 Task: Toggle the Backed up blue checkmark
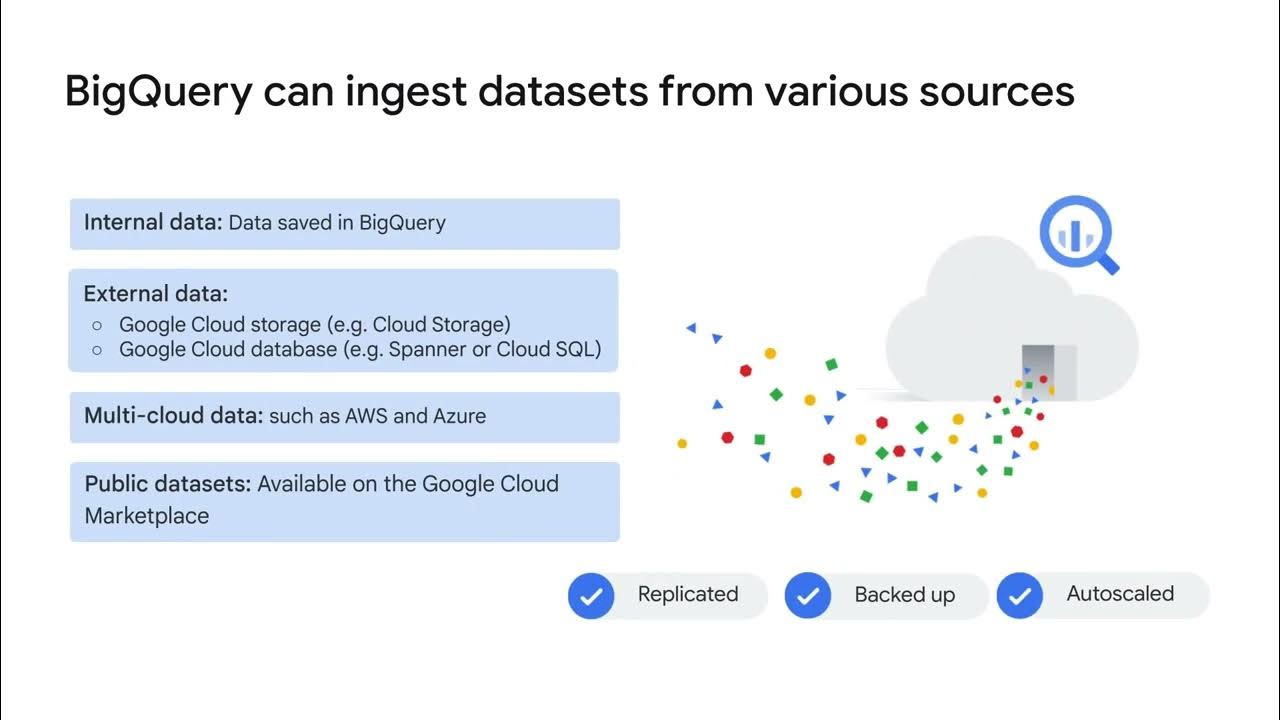[808, 595]
